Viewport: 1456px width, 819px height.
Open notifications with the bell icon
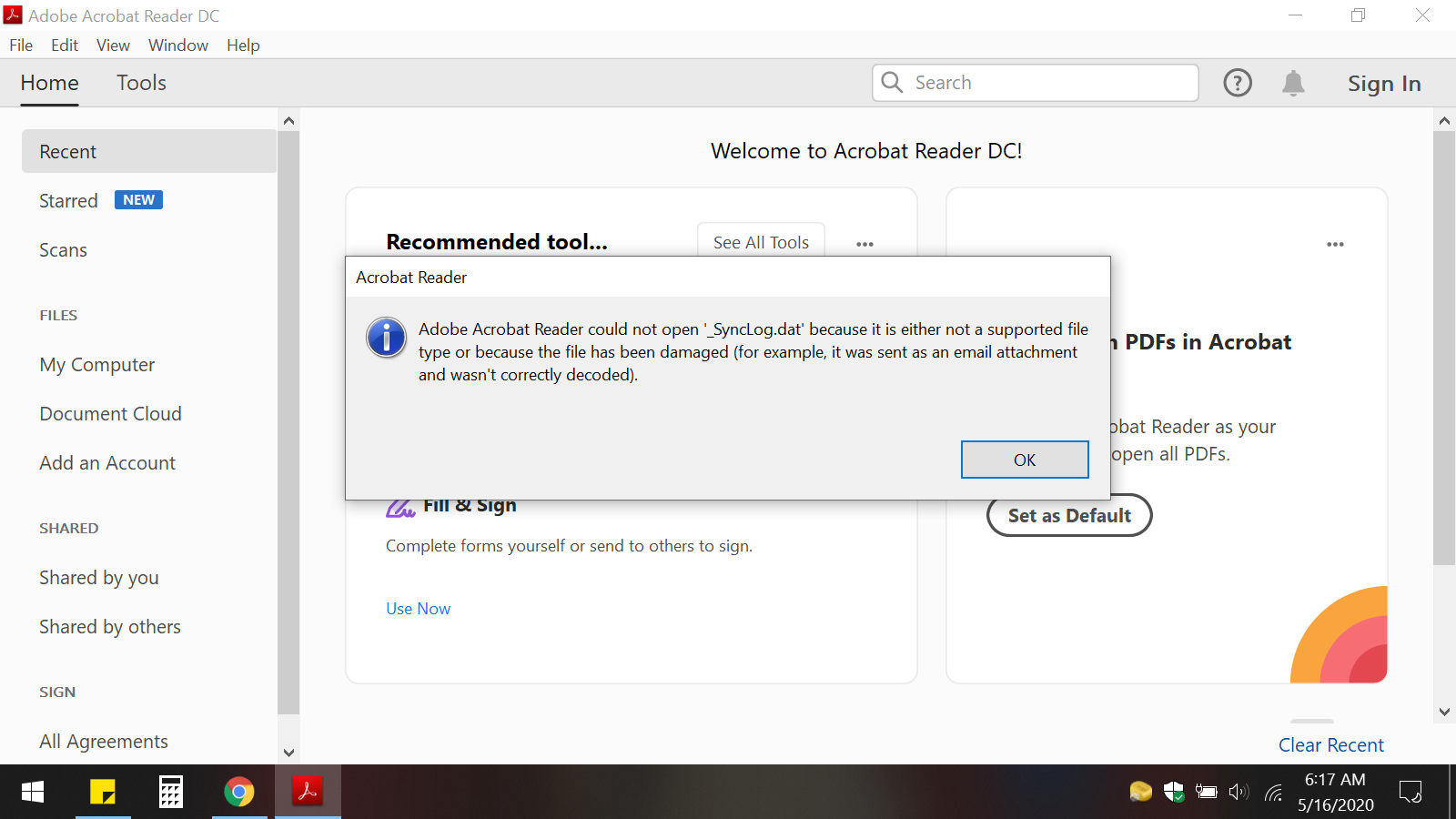coord(1292,83)
